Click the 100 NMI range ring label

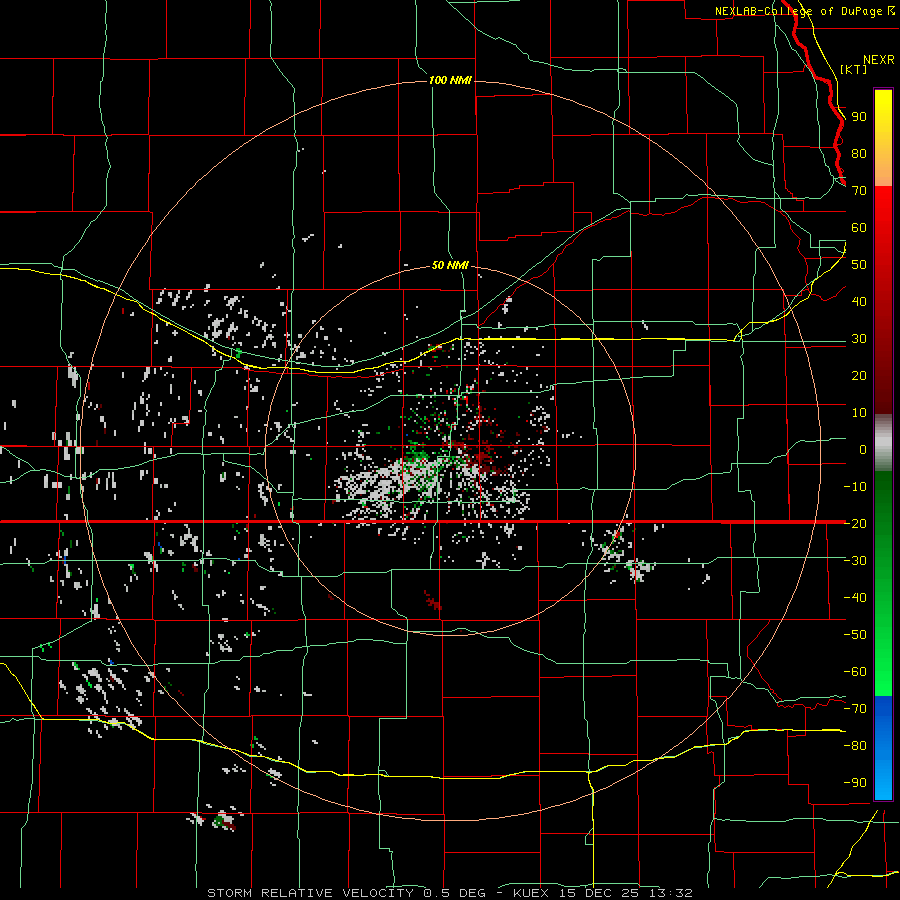coord(450,80)
